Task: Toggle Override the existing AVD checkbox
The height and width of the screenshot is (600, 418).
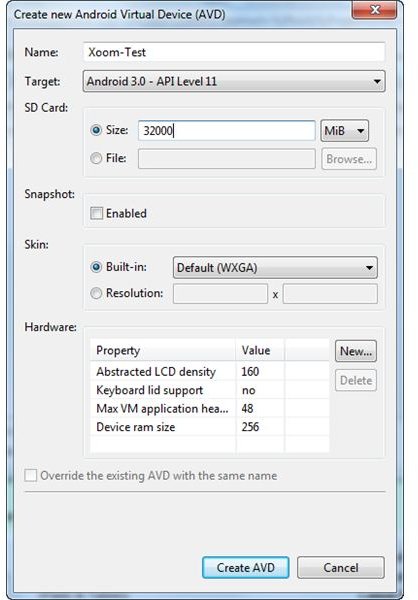Action: (31, 476)
